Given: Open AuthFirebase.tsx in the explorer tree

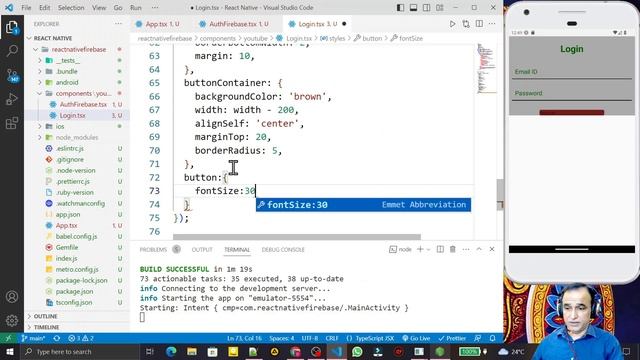Looking at the screenshot, I should 78,104.
